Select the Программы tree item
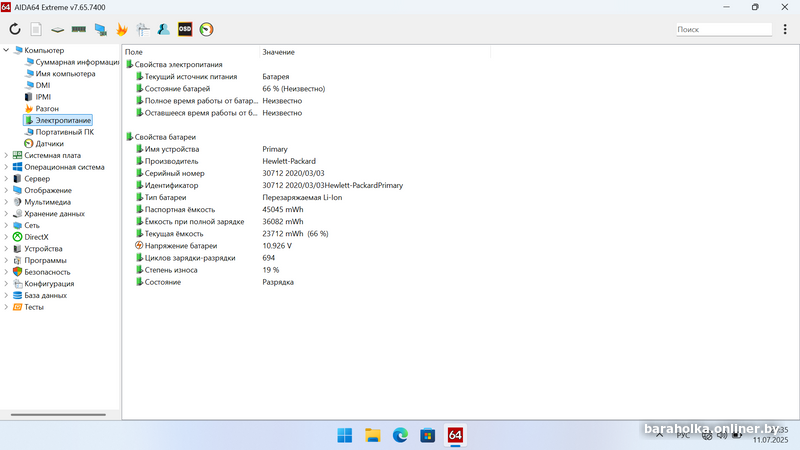The height and width of the screenshot is (450, 800). 40,260
